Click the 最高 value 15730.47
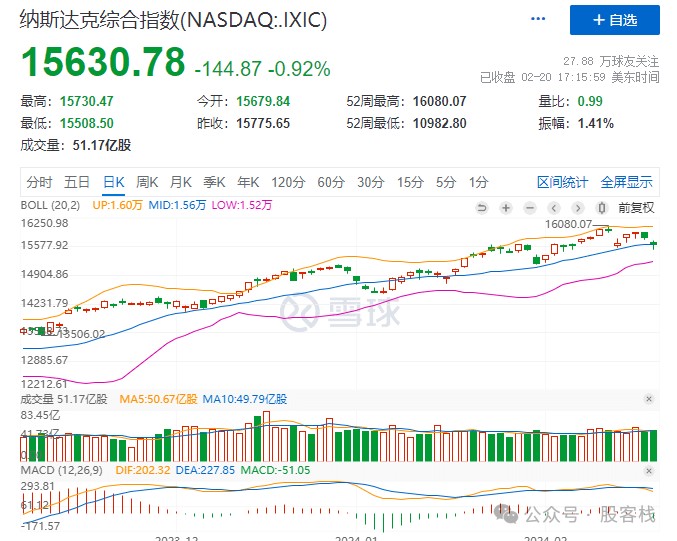Viewport: 677px width, 541px height. click(x=87, y=101)
